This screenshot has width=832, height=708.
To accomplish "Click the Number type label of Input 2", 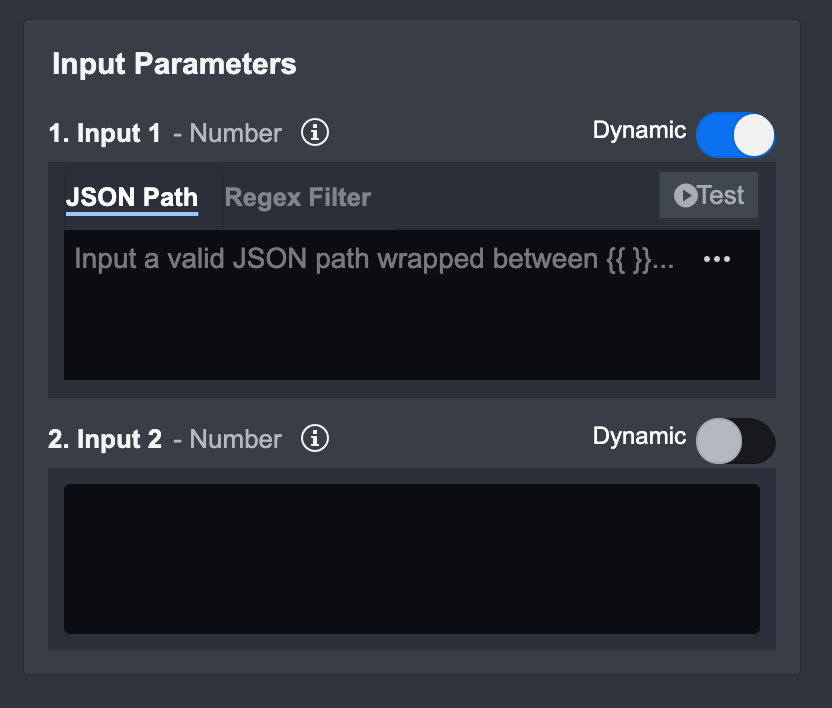I will click(235, 439).
